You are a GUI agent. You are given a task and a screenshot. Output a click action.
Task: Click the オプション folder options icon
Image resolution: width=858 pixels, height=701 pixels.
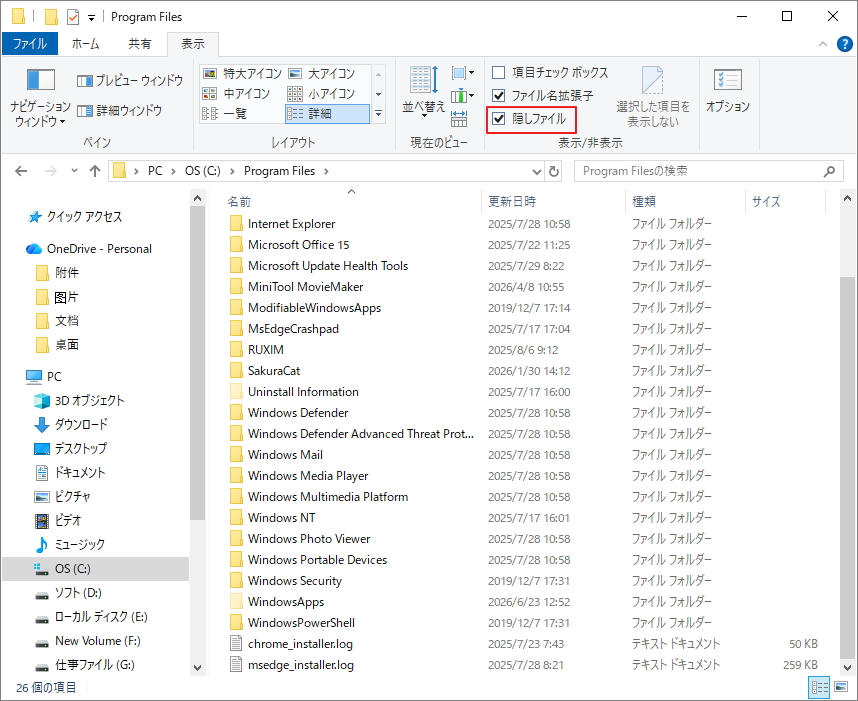(x=727, y=90)
